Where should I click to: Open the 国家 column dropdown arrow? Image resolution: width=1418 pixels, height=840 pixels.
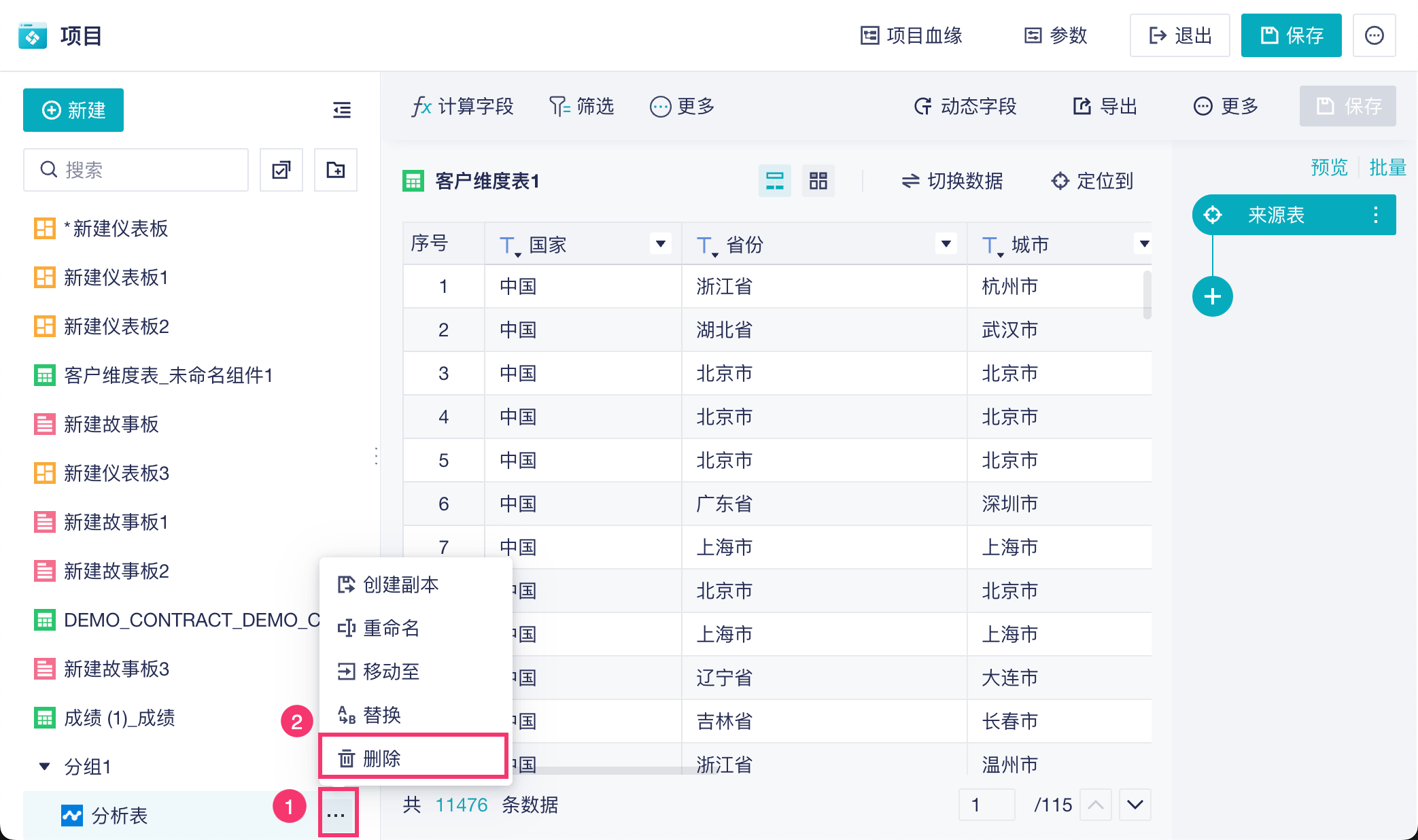(660, 244)
